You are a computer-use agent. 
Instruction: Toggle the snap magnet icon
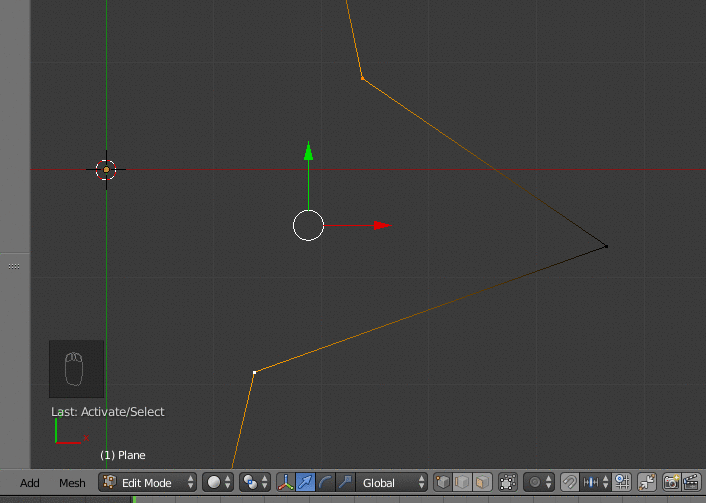(x=570, y=483)
